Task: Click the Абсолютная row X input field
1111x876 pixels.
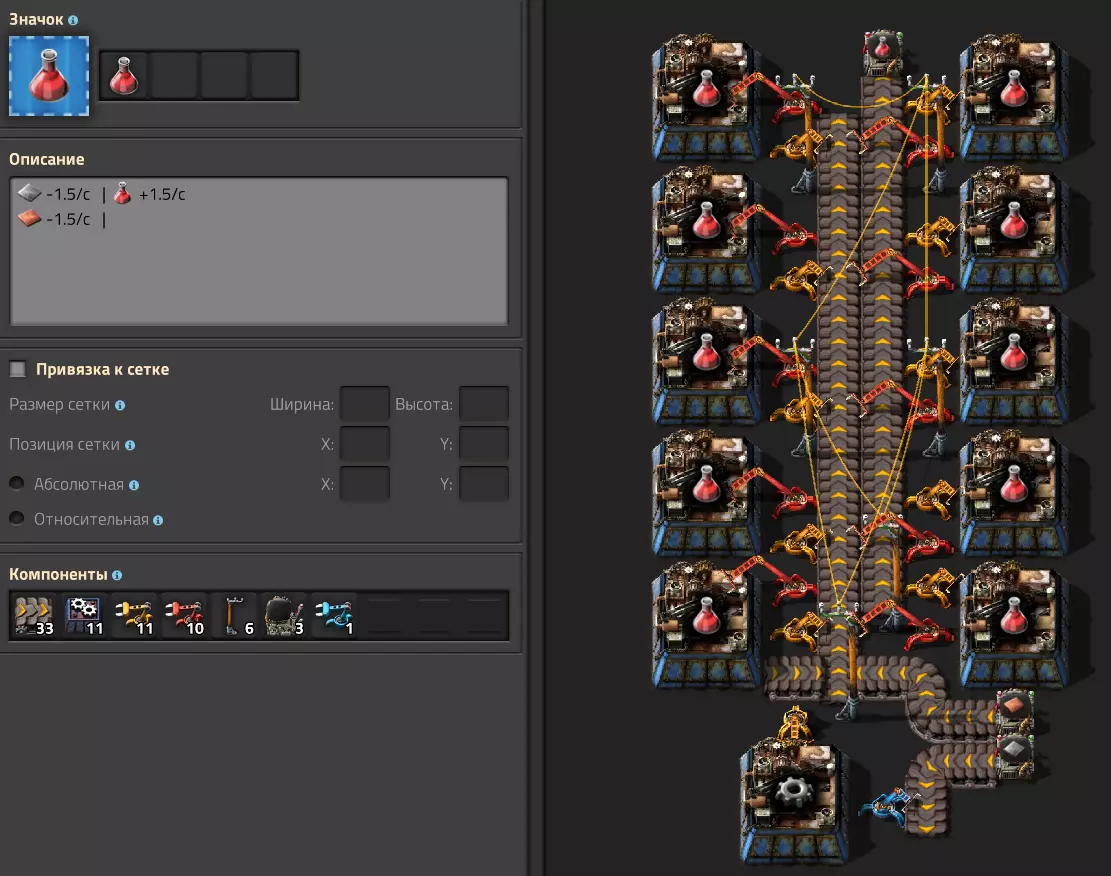Action: [365, 483]
